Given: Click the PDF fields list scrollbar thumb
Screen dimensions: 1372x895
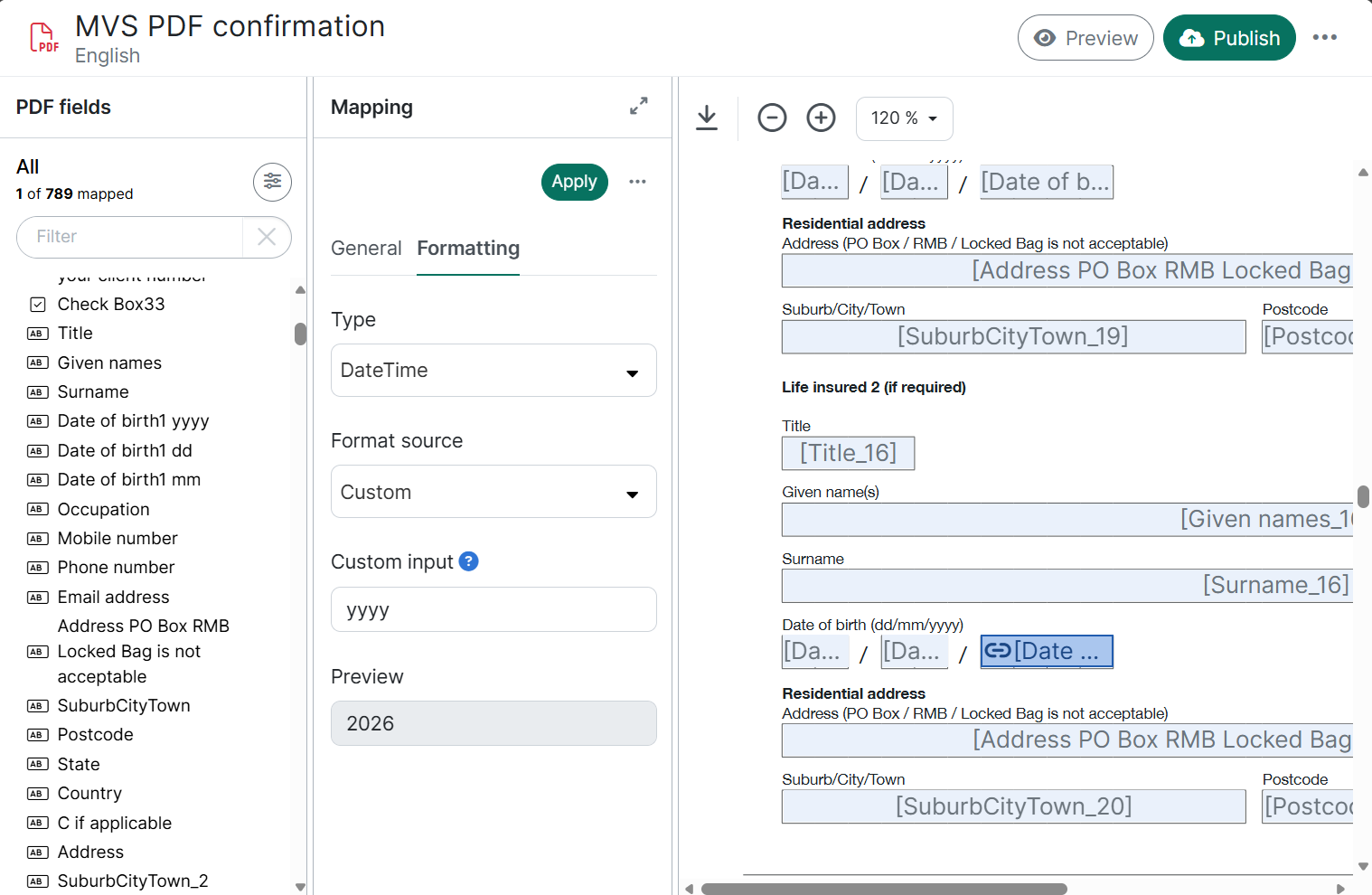Looking at the screenshot, I should point(300,334).
